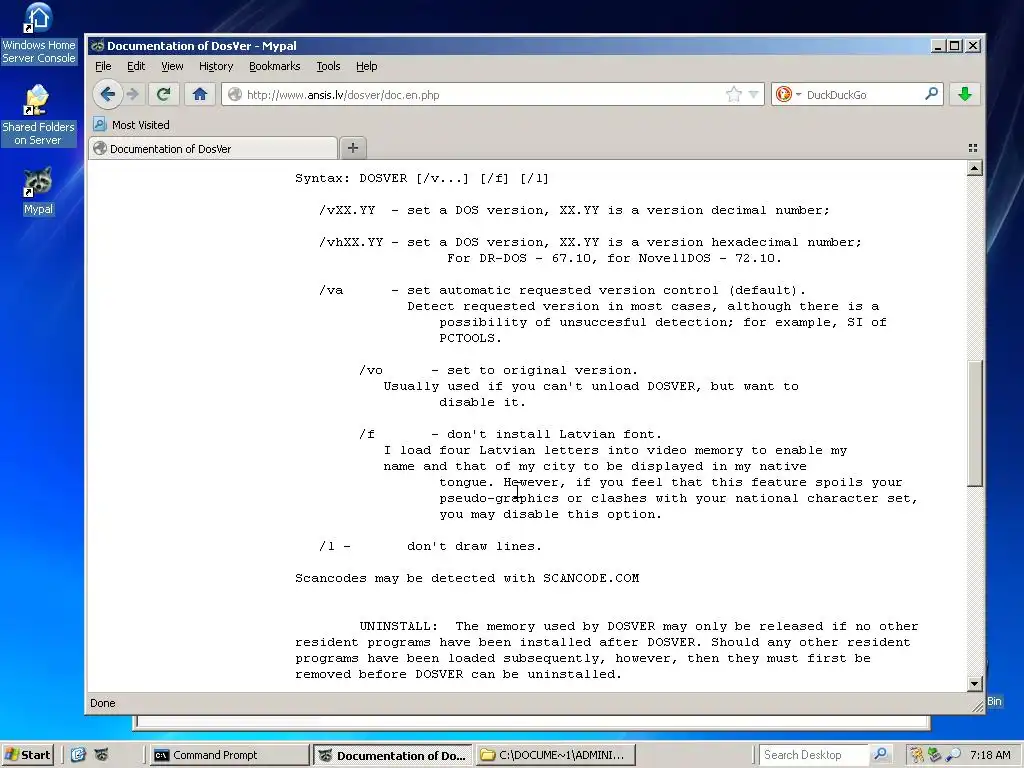This screenshot has height=768, width=1024.
Task: Click the page scrollbar down arrow
Action: click(974, 684)
